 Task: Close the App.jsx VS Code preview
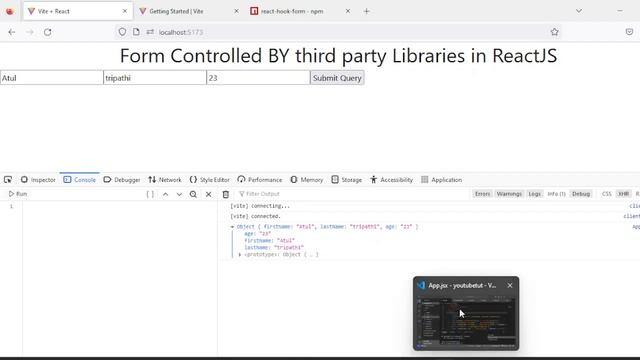510,285
